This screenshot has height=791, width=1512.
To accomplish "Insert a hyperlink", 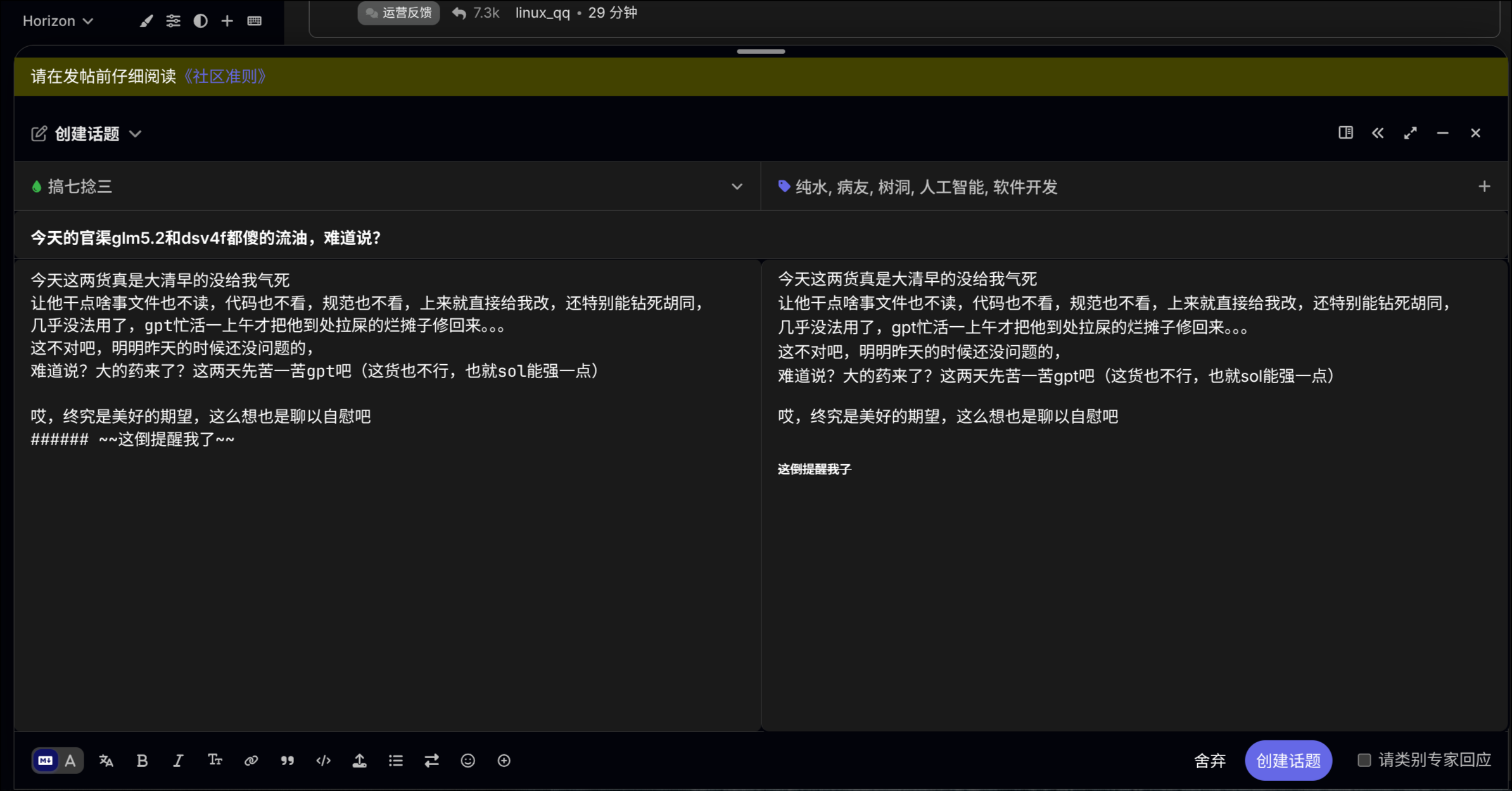I will tap(251, 761).
